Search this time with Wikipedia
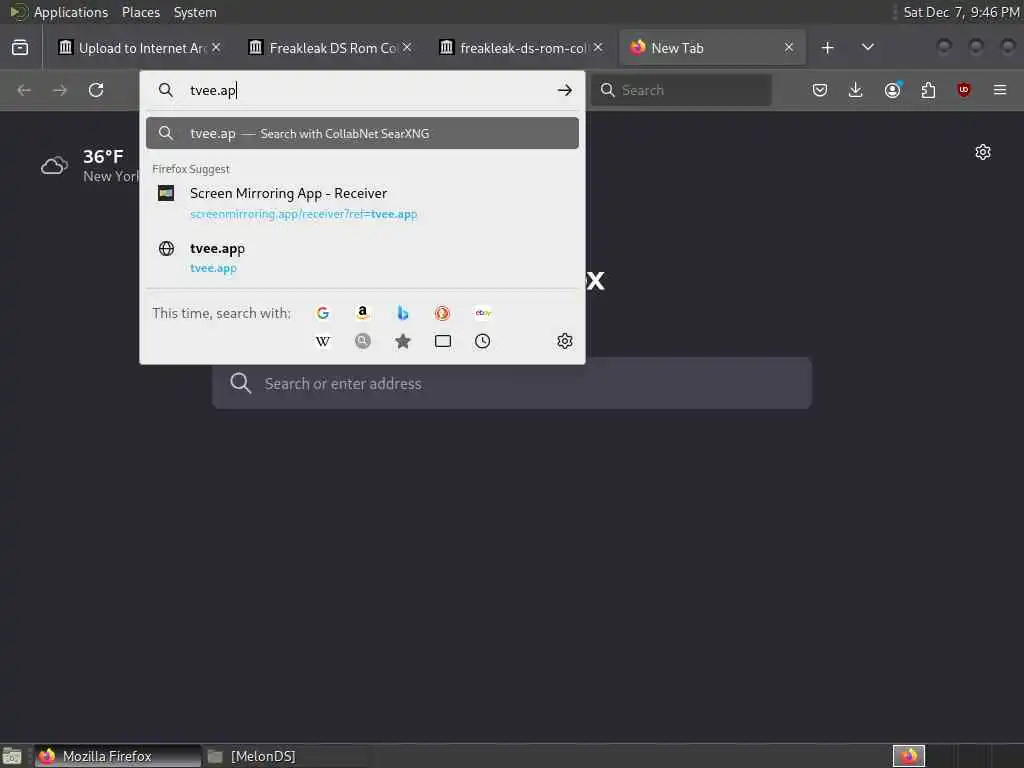 323,342
